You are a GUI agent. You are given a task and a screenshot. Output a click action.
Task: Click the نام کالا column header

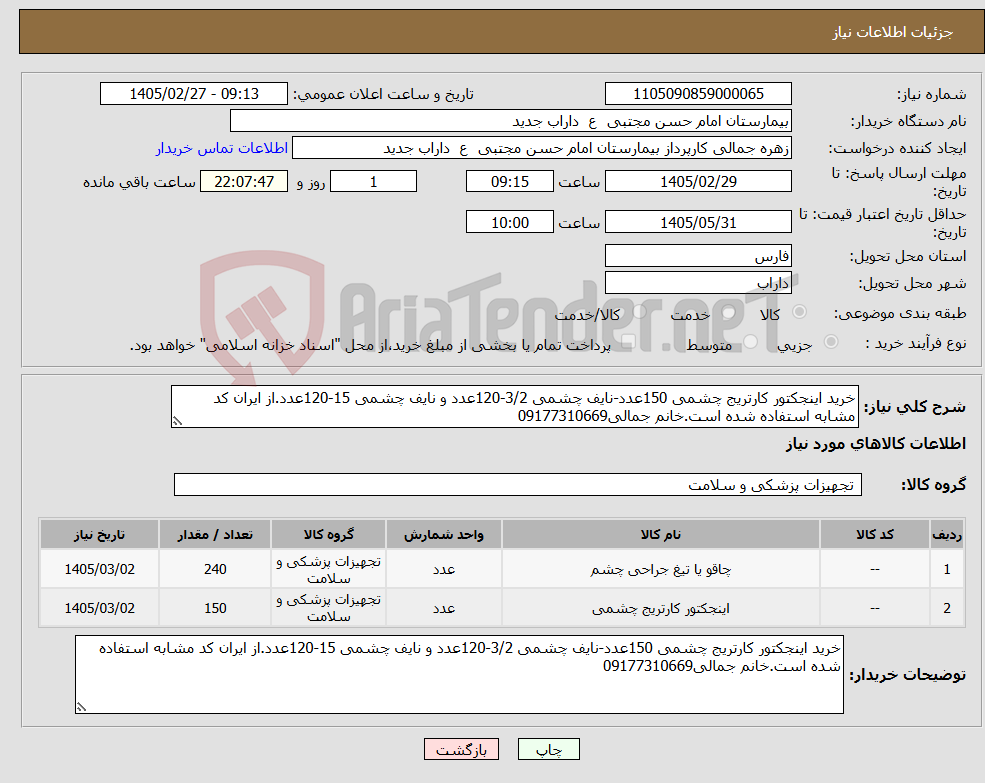(660, 534)
